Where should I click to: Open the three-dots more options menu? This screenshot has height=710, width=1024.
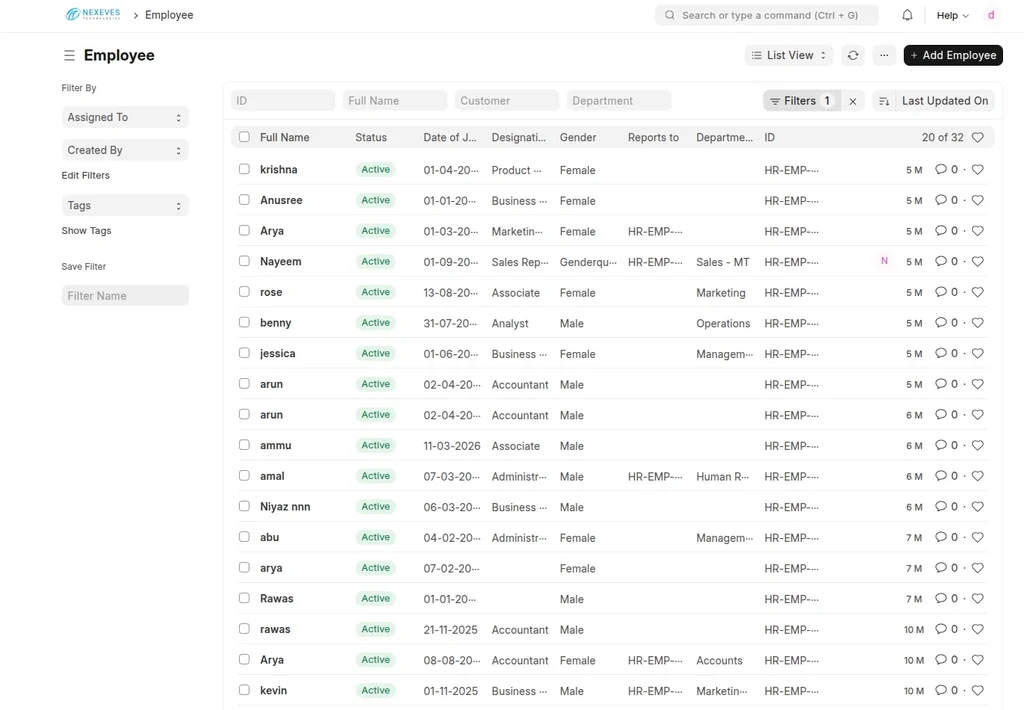click(x=884, y=56)
